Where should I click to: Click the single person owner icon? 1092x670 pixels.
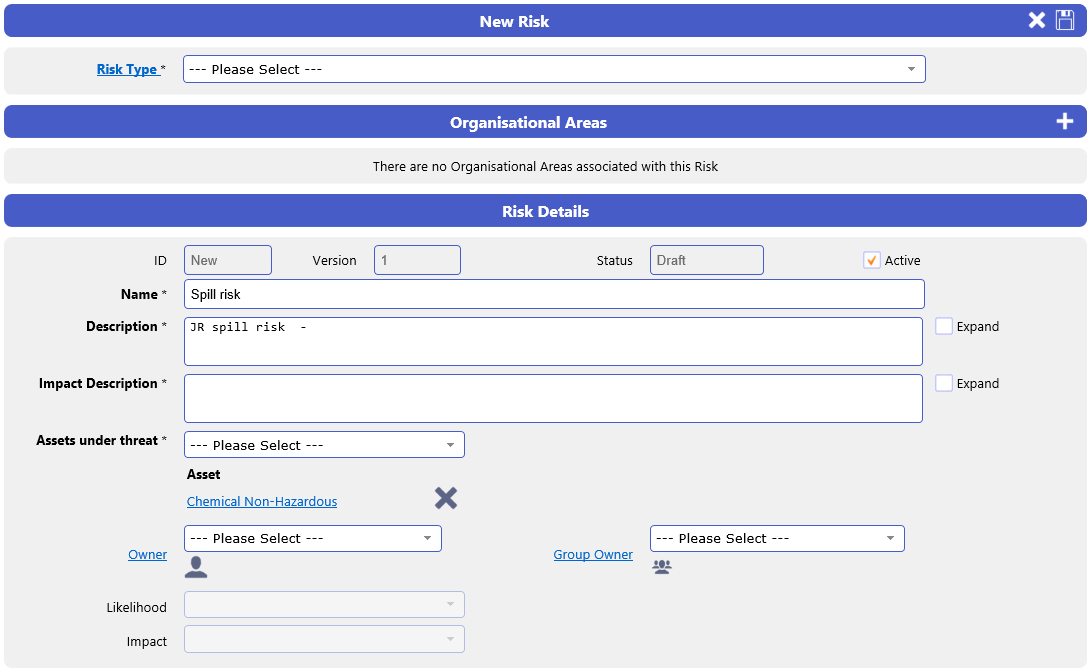(196, 567)
